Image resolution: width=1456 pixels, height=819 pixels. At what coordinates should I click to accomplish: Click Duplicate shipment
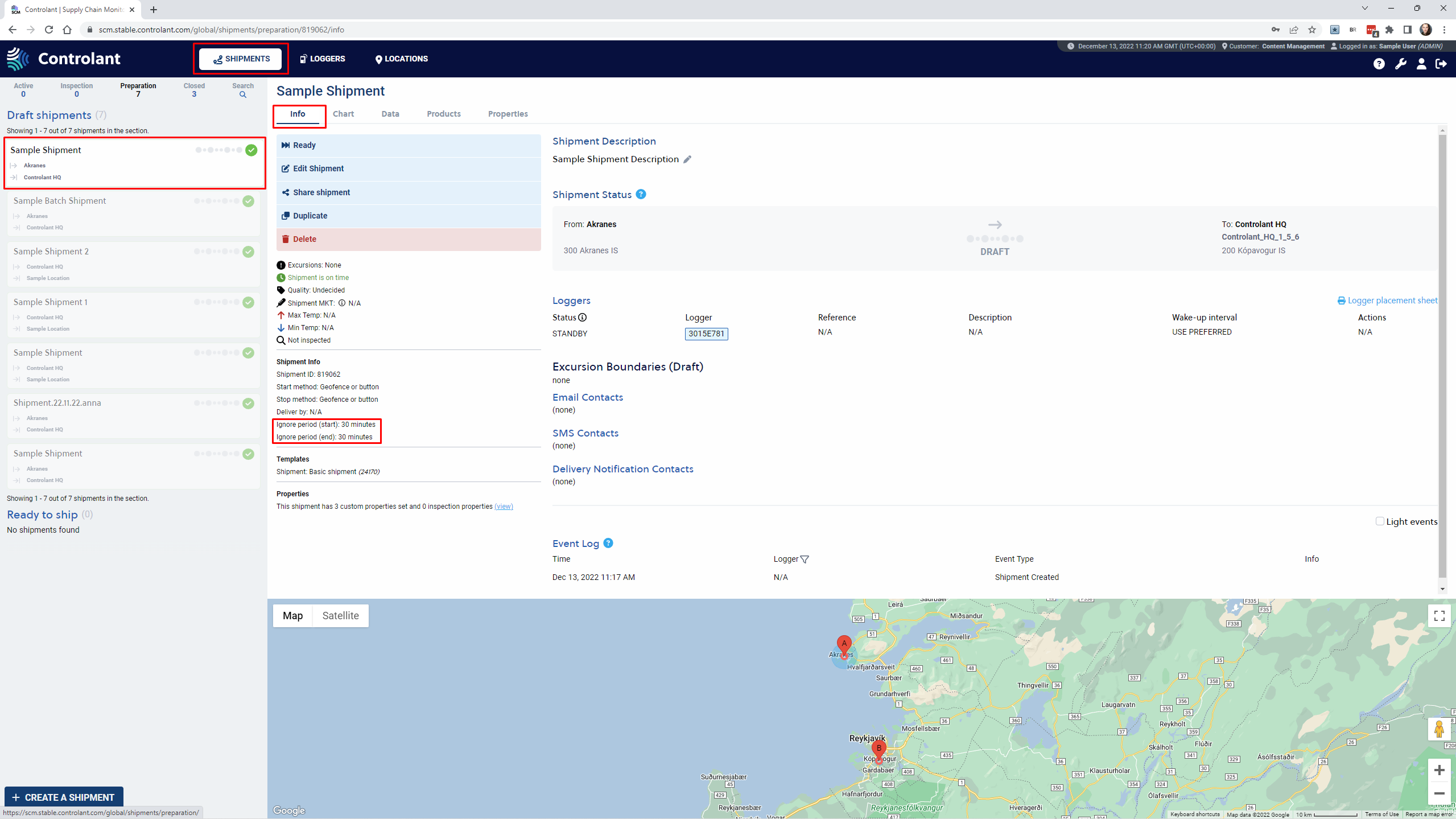pos(409,216)
